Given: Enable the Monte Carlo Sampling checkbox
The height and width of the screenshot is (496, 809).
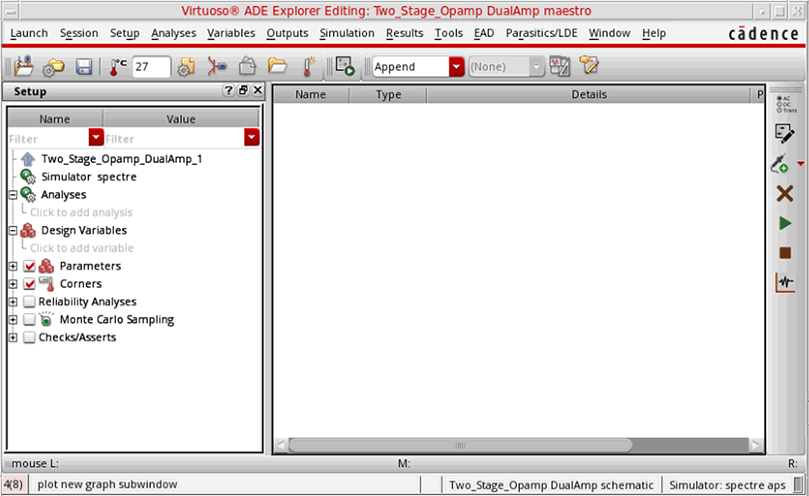Looking at the screenshot, I should point(29,319).
